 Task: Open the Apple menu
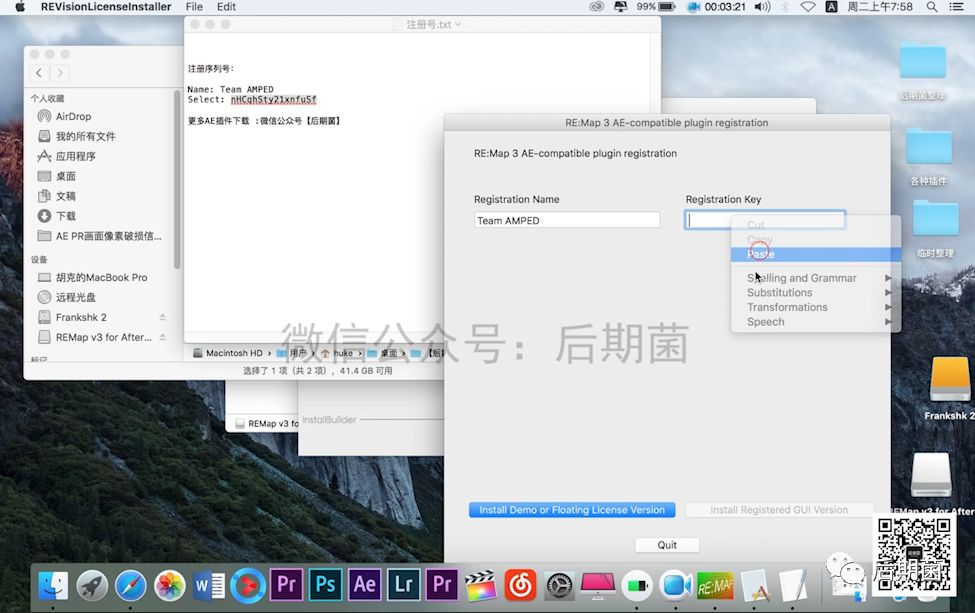tap(19, 7)
